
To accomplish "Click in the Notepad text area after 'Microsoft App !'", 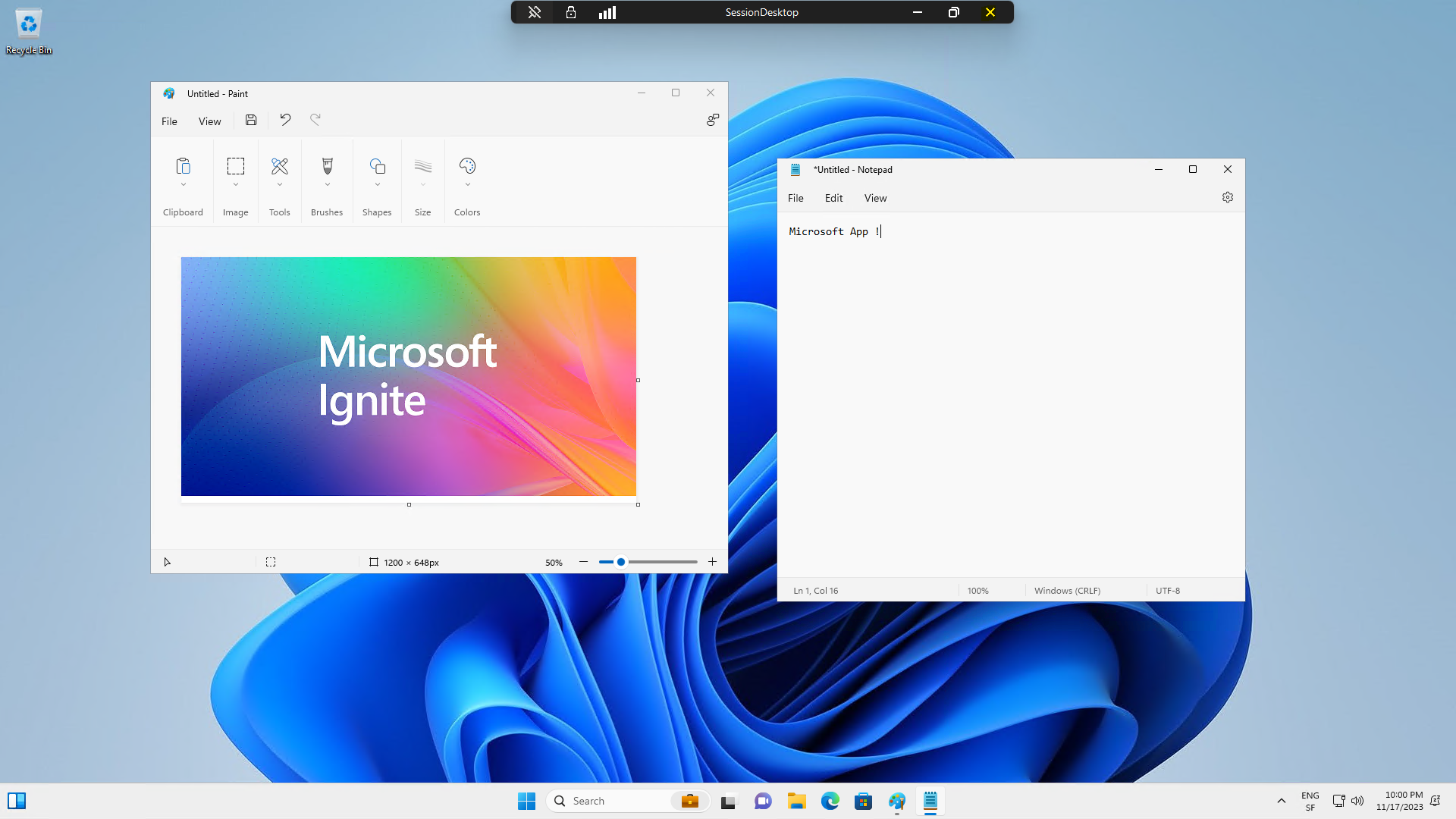I will tap(882, 231).
